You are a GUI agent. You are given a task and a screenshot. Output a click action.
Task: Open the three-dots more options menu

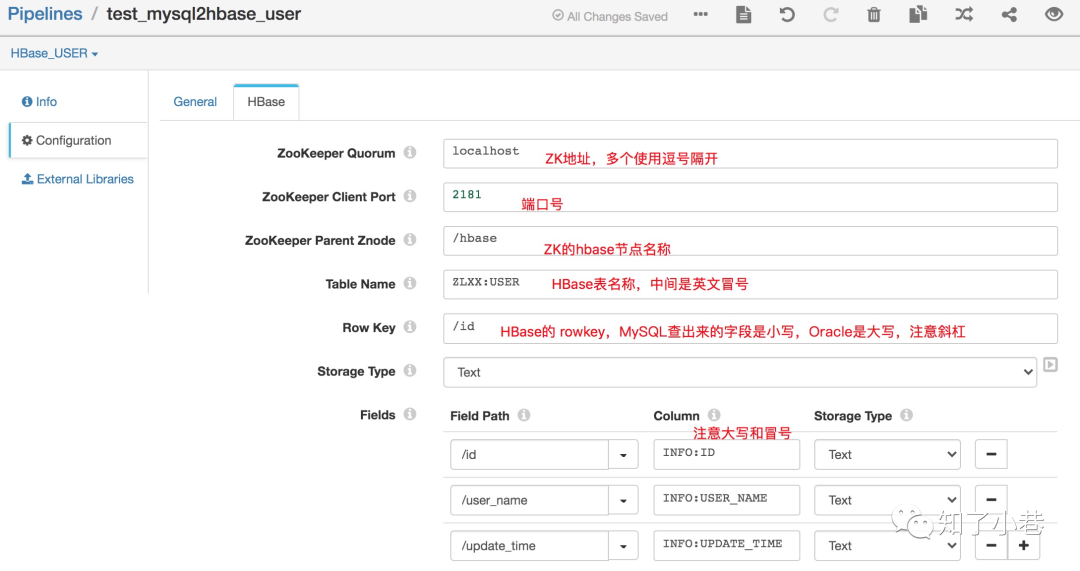click(x=700, y=14)
